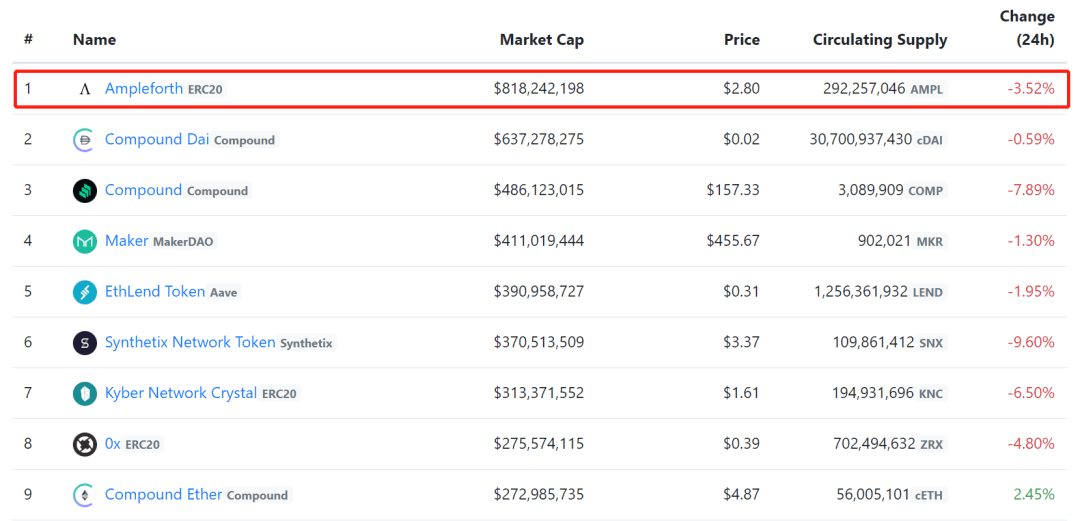
Task: Click market cap value $370,513,509
Action: click(x=539, y=343)
